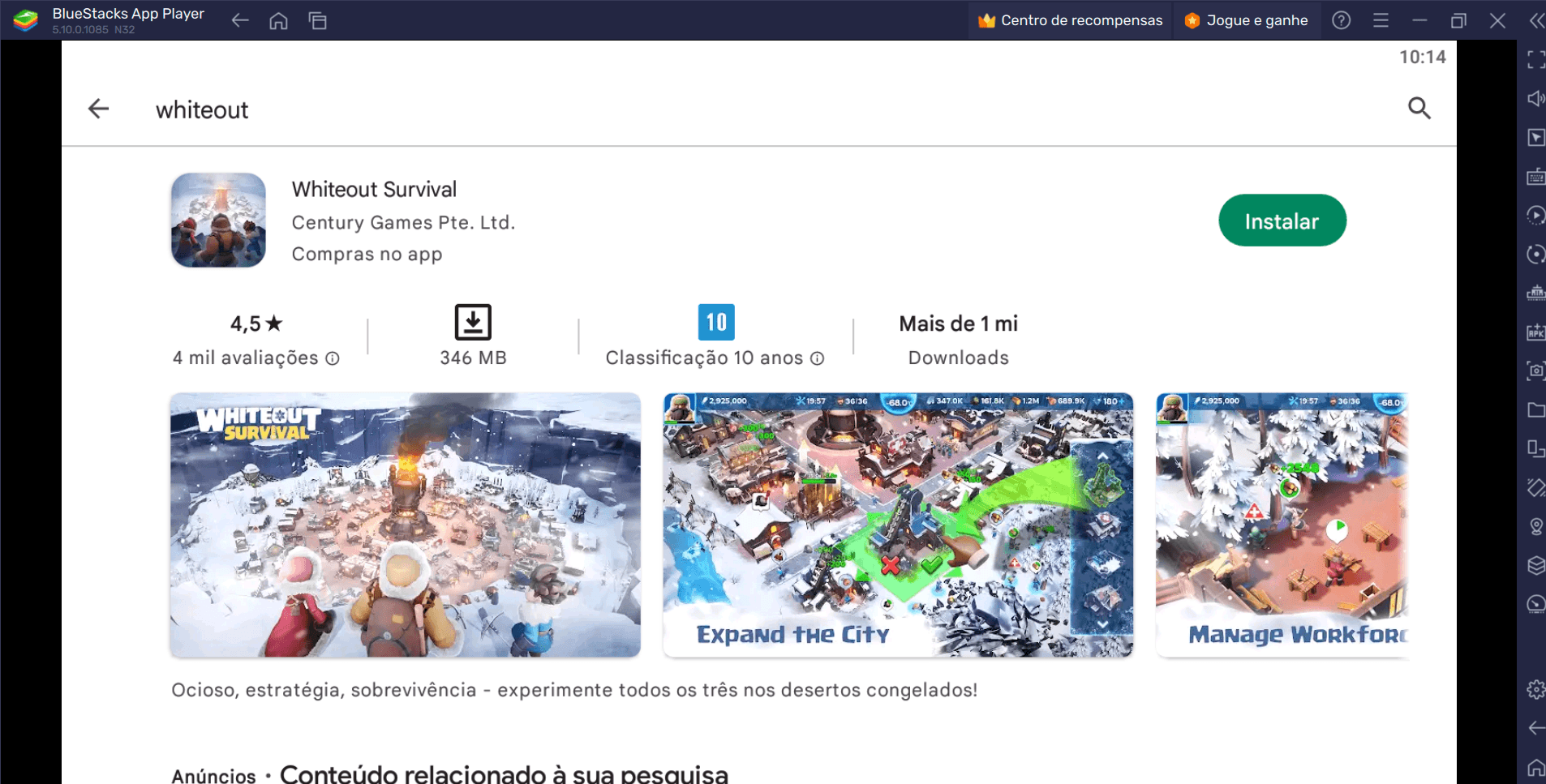Image resolution: width=1546 pixels, height=784 pixels.
Task: Click the BlueStacks logo in title bar
Action: click(25, 20)
